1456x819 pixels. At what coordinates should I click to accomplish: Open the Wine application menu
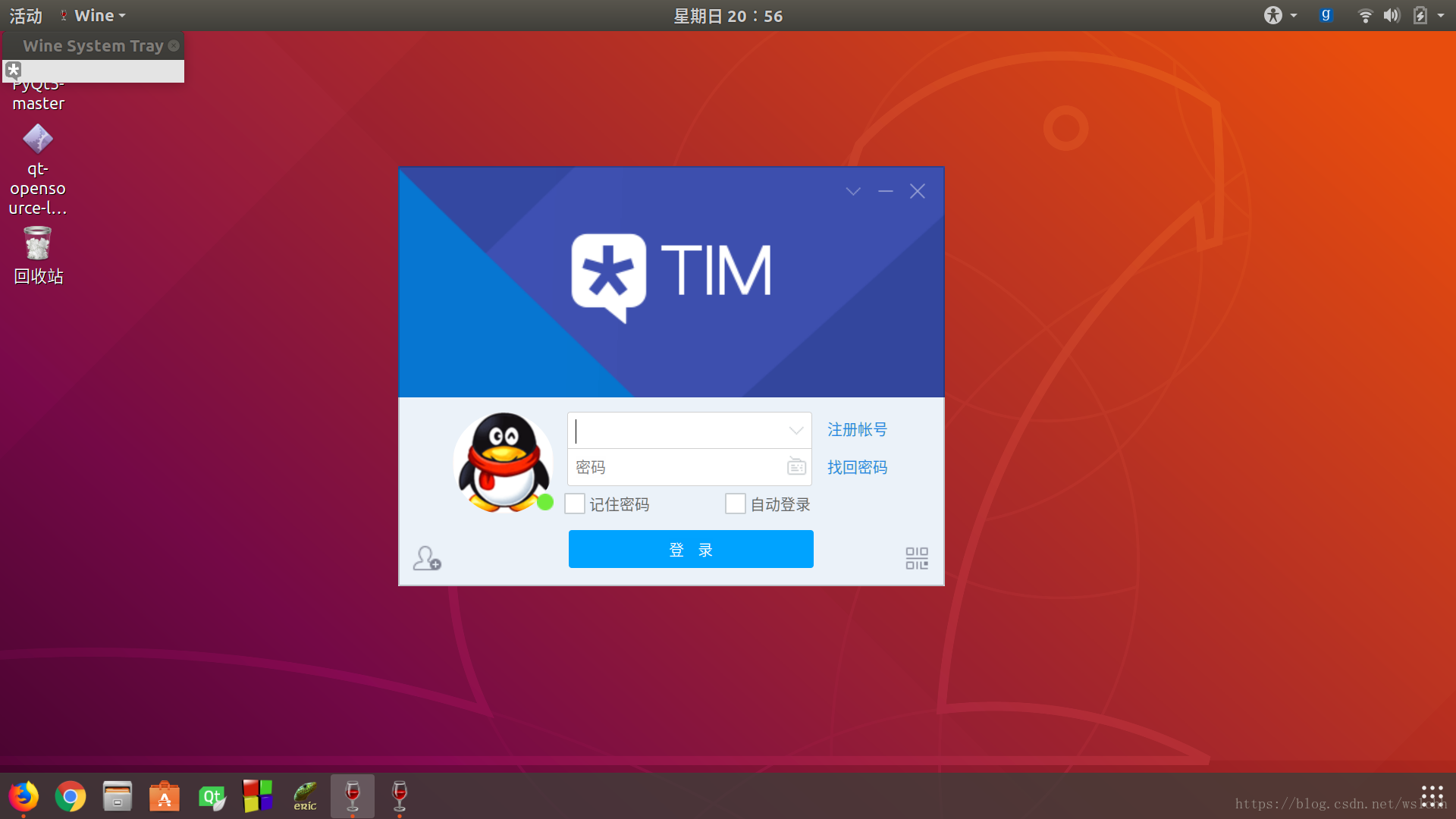pyautogui.click(x=94, y=15)
